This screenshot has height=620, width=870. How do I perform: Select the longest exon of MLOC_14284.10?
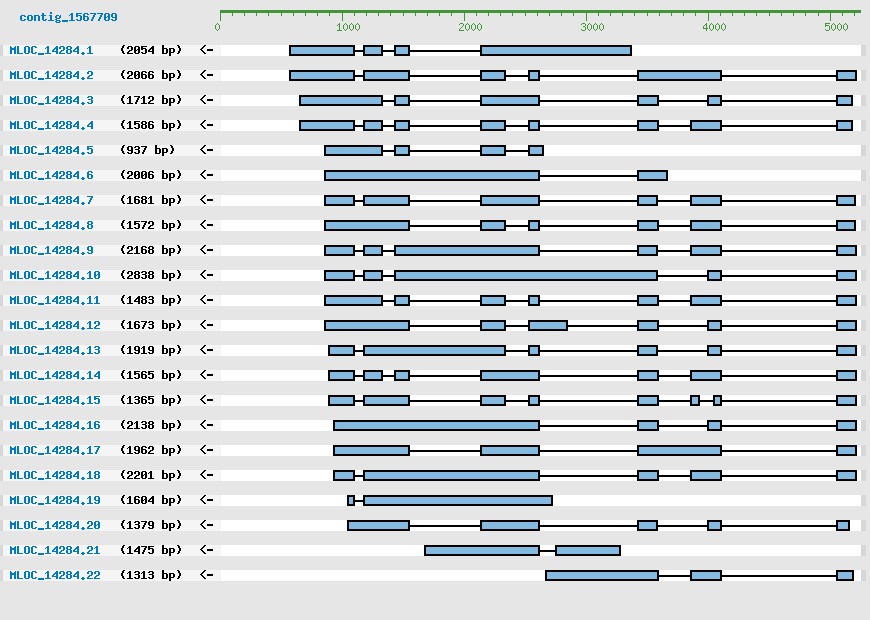tap(526, 275)
